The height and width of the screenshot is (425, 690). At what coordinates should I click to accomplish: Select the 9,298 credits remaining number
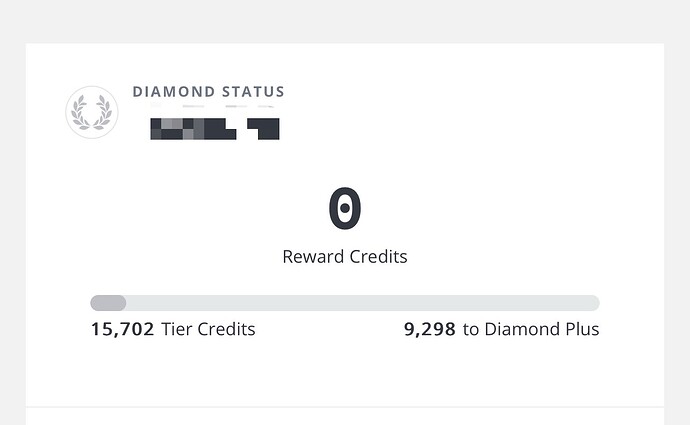pyautogui.click(x=429, y=329)
